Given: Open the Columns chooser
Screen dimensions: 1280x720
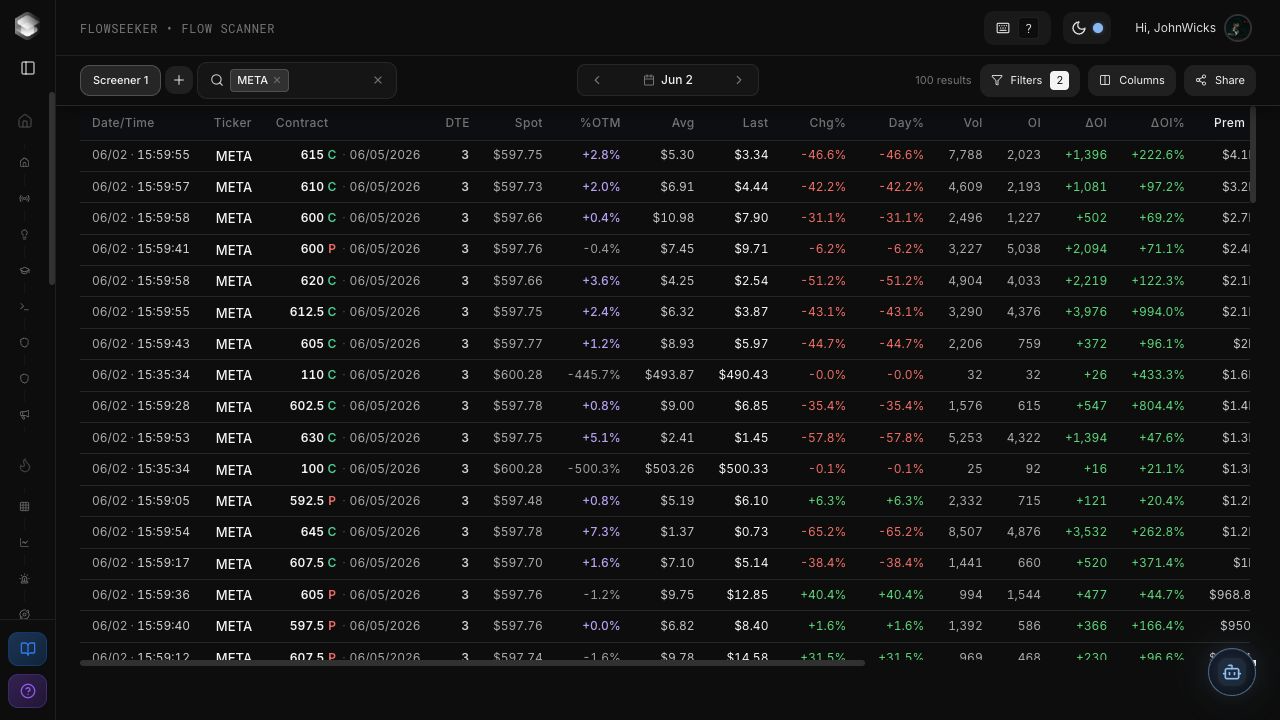Looking at the screenshot, I should 1132,80.
